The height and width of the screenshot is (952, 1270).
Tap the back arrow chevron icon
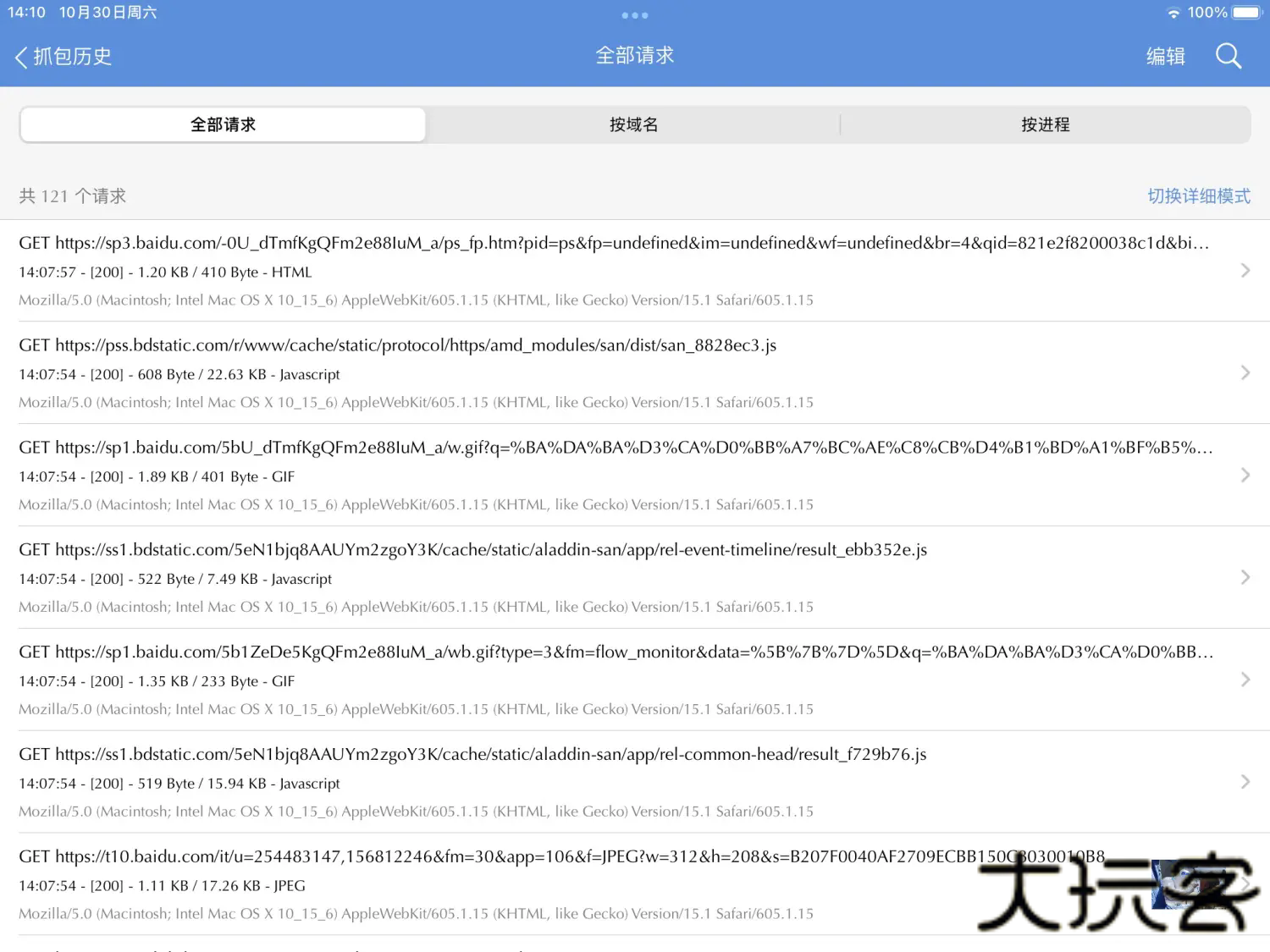coord(19,56)
